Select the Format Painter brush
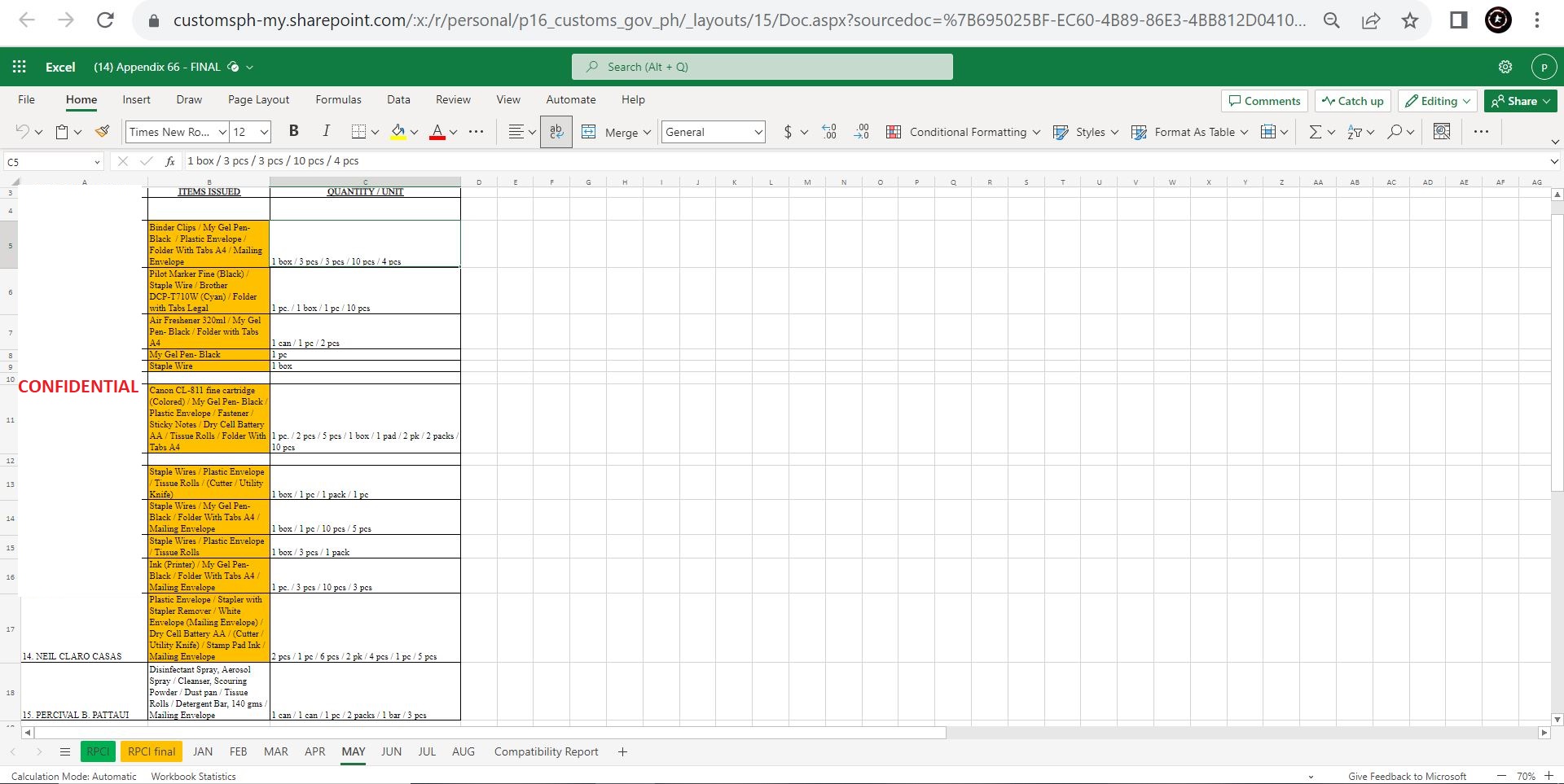The height and width of the screenshot is (784, 1564). pos(103,132)
